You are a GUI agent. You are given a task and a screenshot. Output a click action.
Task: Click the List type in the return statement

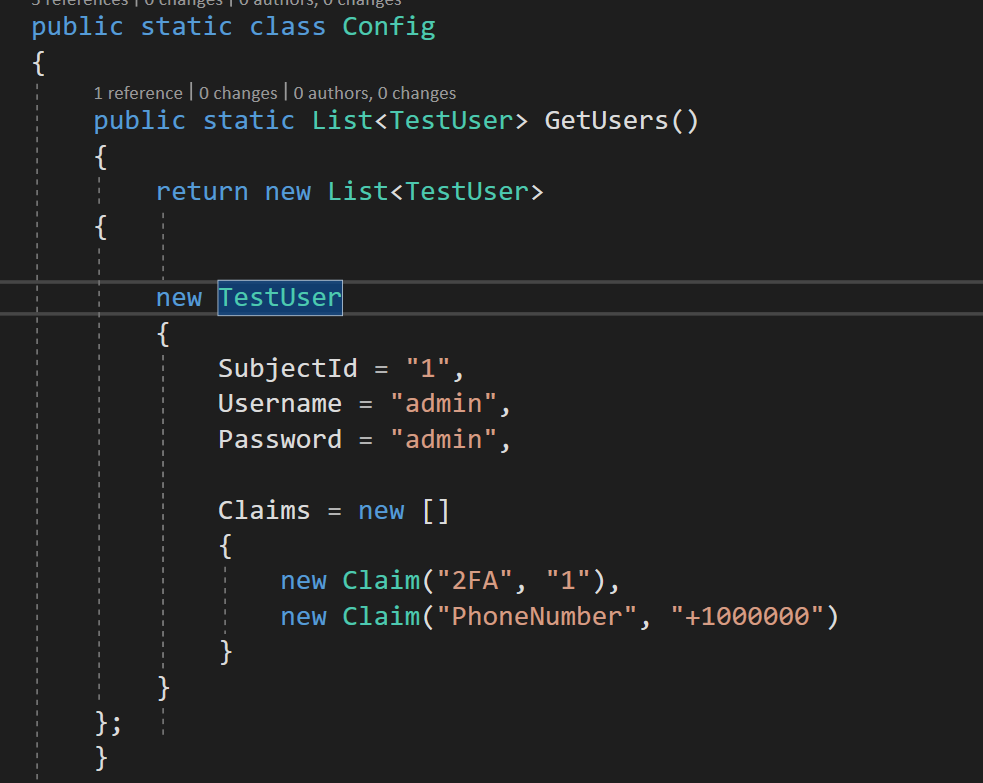(358, 191)
